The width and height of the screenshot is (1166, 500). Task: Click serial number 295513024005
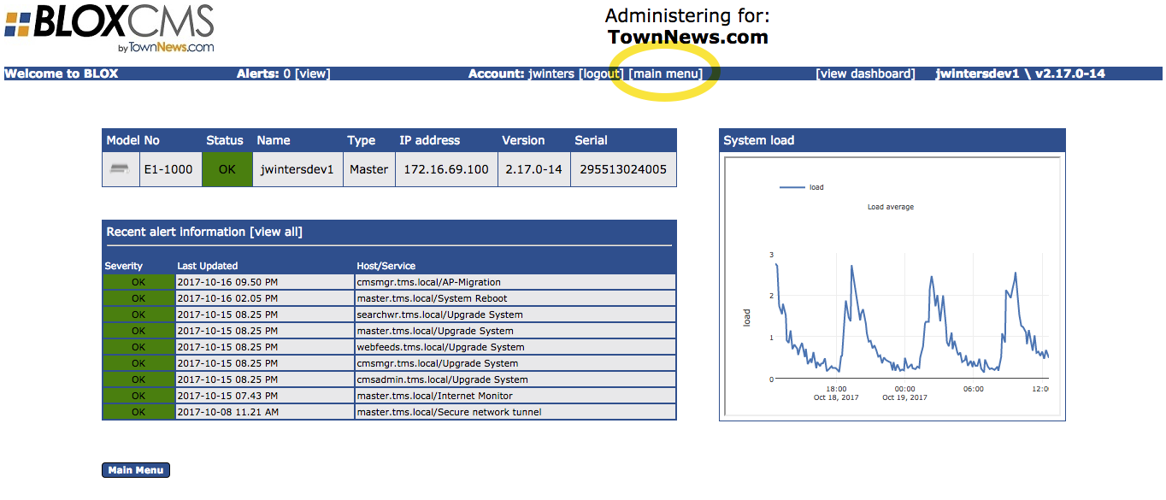(x=623, y=169)
